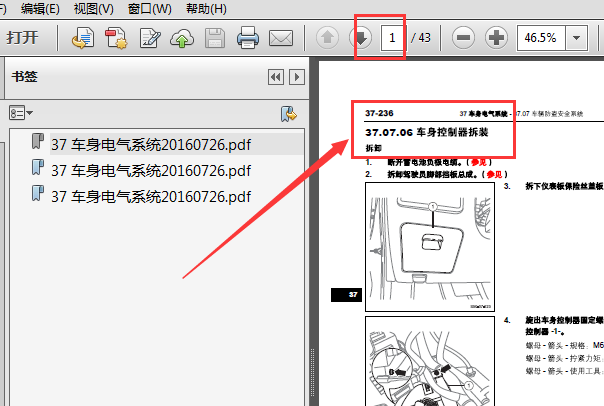The image size is (604, 406).
Task: Go to next page with down arrow
Action: pyautogui.click(x=361, y=38)
